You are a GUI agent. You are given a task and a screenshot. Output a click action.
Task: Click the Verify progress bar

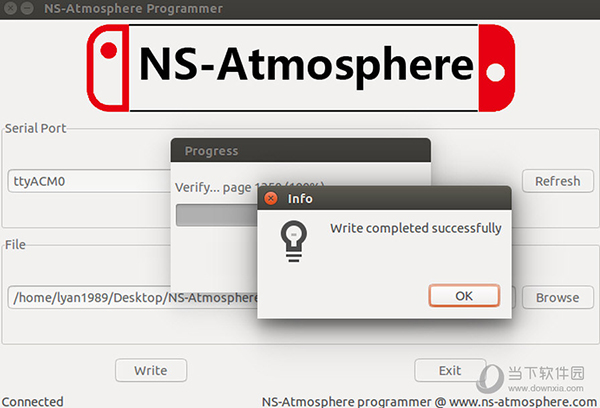coord(217,215)
